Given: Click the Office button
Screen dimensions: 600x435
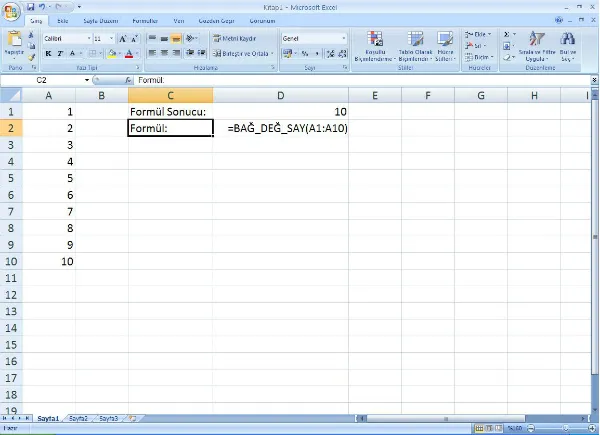Looking at the screenshot, I should click(13, 10).
